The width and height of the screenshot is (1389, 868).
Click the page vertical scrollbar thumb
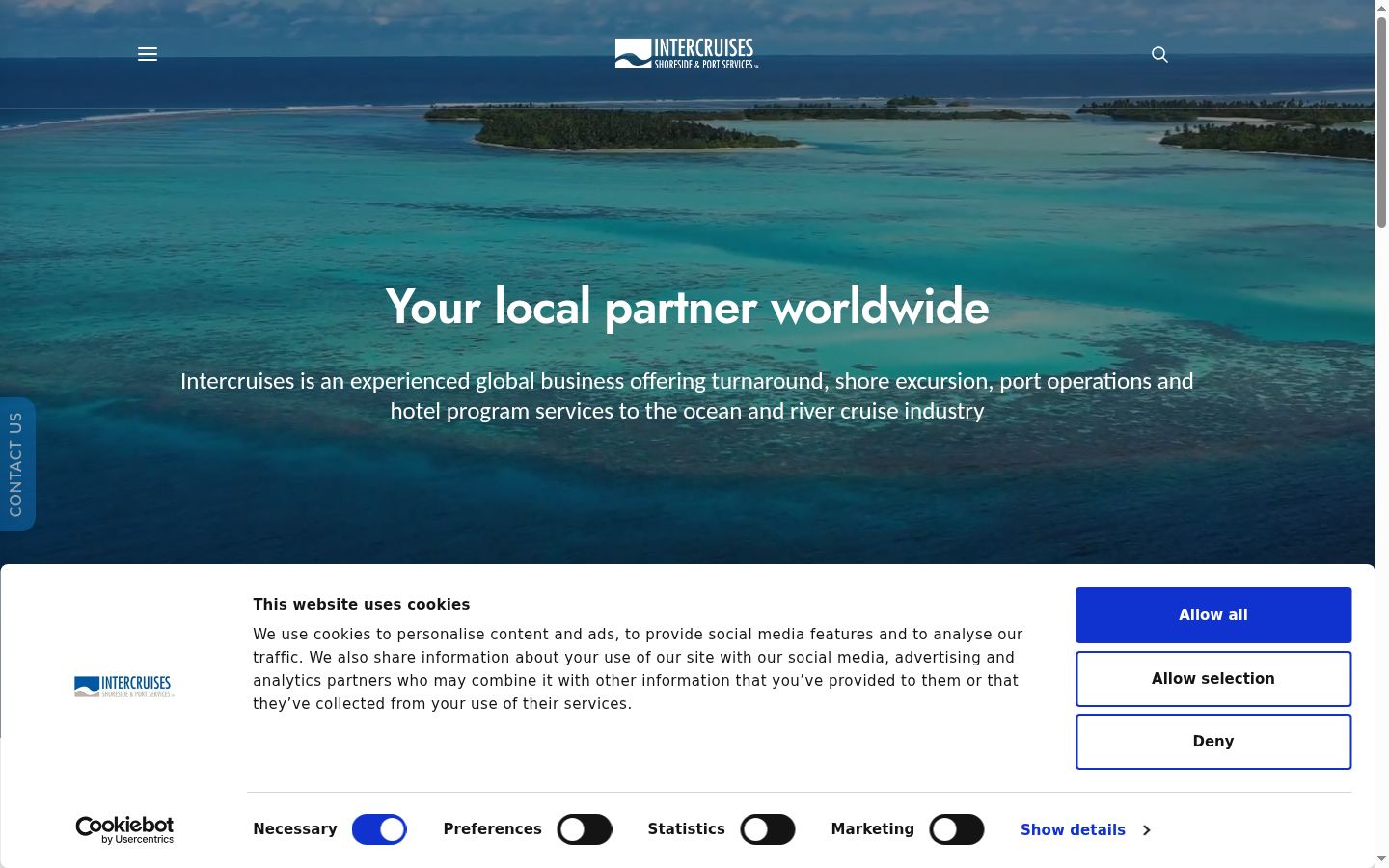pyautogui.click(x=1381, y=122)
